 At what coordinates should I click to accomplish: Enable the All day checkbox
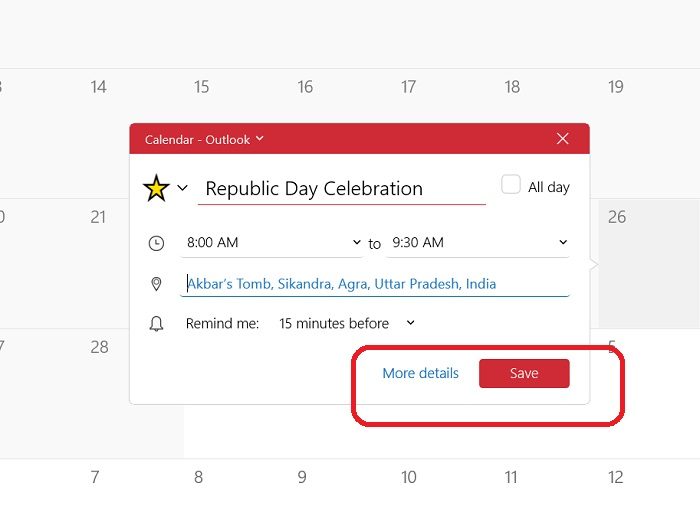coord(511,185)
